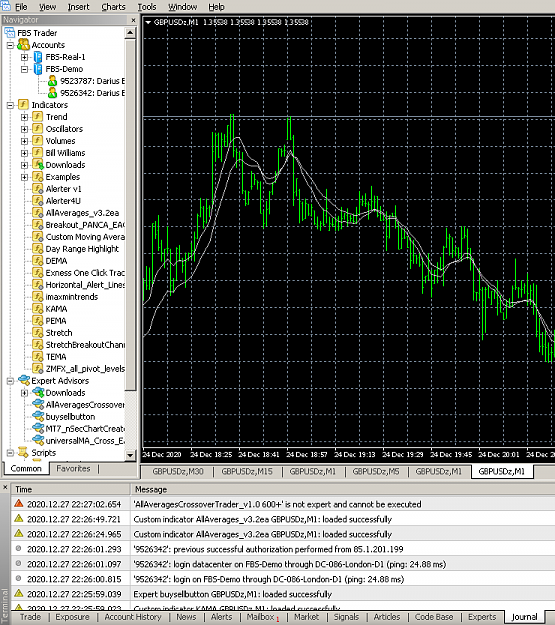Expand Expert Advisors Downloads folder
555x625 pixels.
tap(24, 393)
